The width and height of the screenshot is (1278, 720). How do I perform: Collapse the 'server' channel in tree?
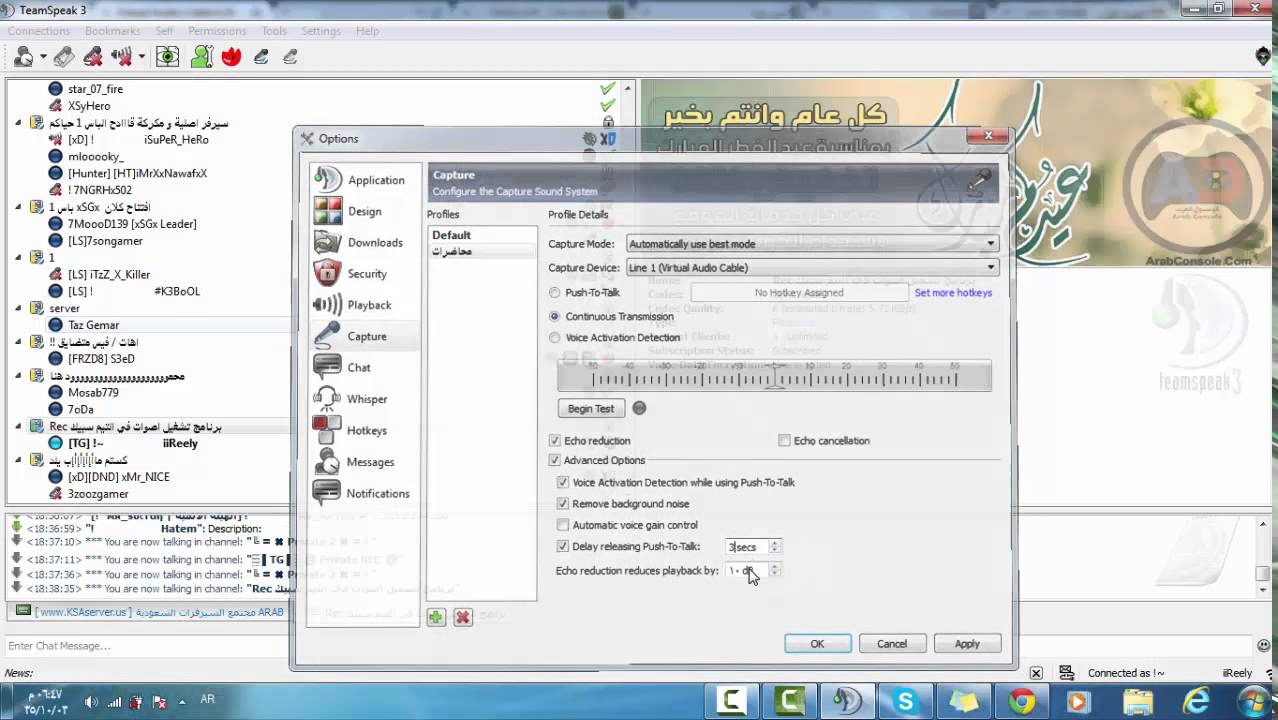tap(18, 308)
